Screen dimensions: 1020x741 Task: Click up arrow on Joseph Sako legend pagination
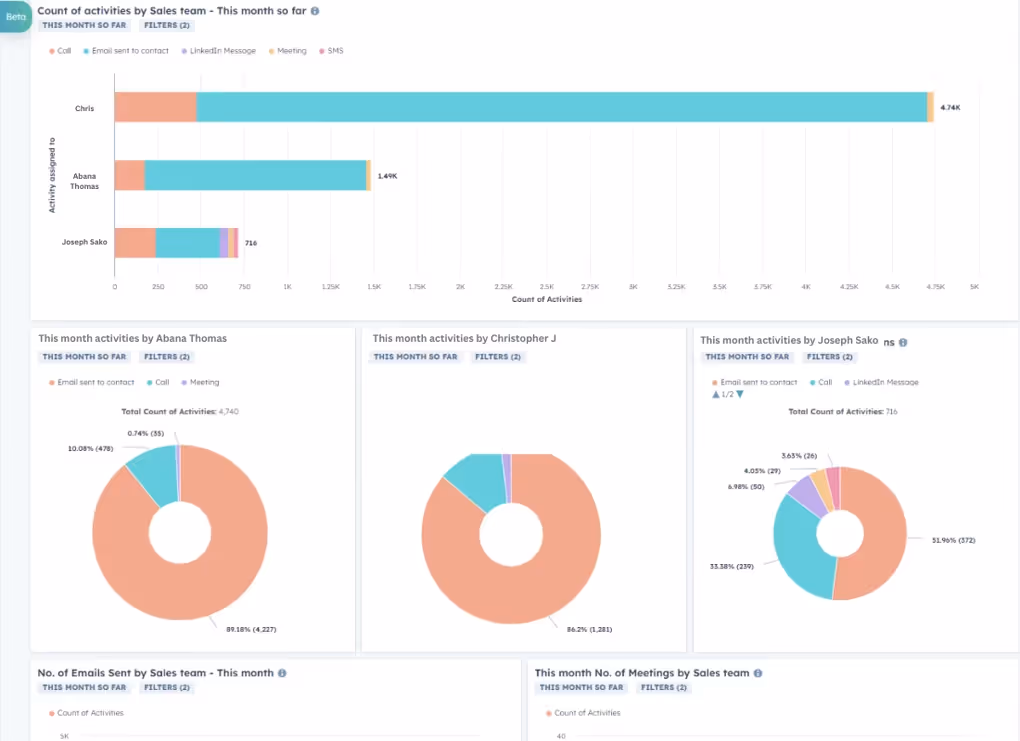point(715,394)
